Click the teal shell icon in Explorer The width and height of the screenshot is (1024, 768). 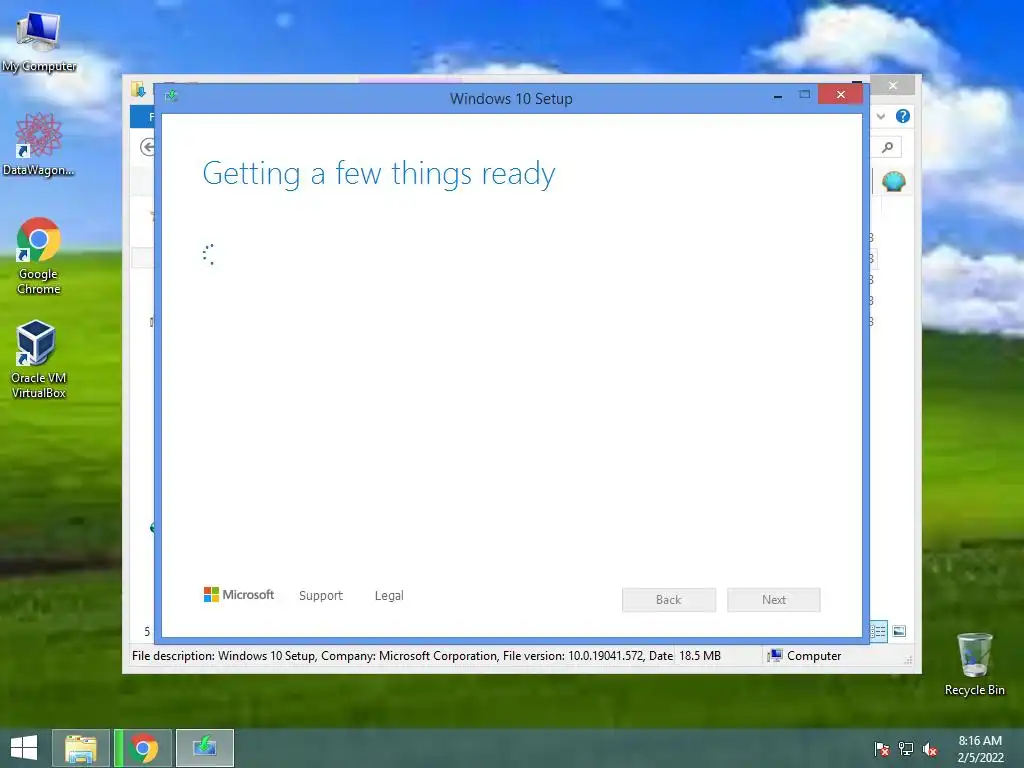coord(893,181)
